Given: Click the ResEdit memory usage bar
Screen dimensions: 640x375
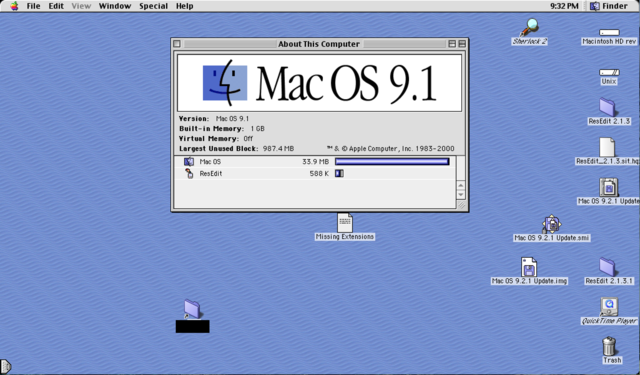Looking at the screenshot, I should (339, 173).
